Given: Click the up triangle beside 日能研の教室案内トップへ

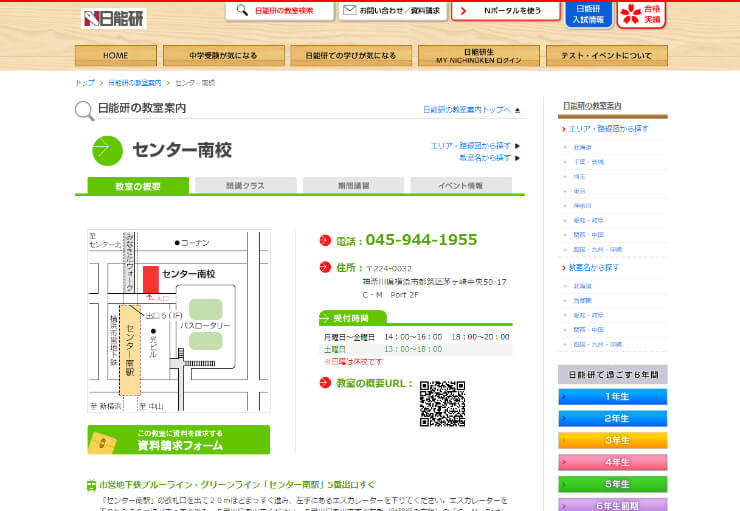Looking at the screenshot, I should (x=518, y=110).
